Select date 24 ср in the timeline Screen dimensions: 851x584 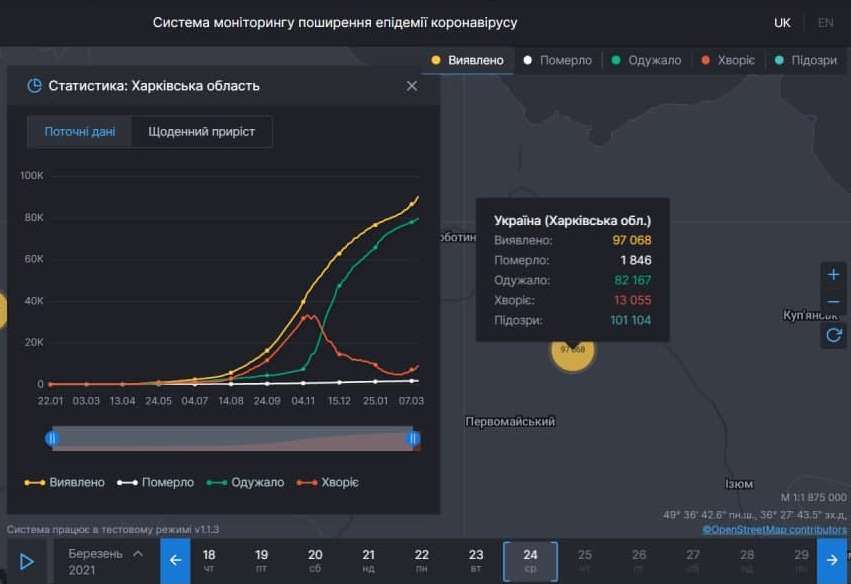point(529,560)
